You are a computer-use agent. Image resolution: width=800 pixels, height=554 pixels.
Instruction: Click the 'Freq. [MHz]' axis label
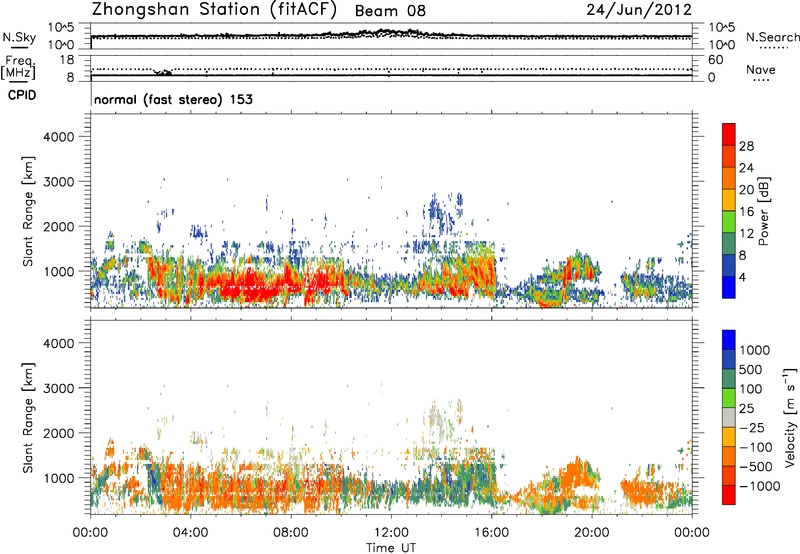coord(19,67)
